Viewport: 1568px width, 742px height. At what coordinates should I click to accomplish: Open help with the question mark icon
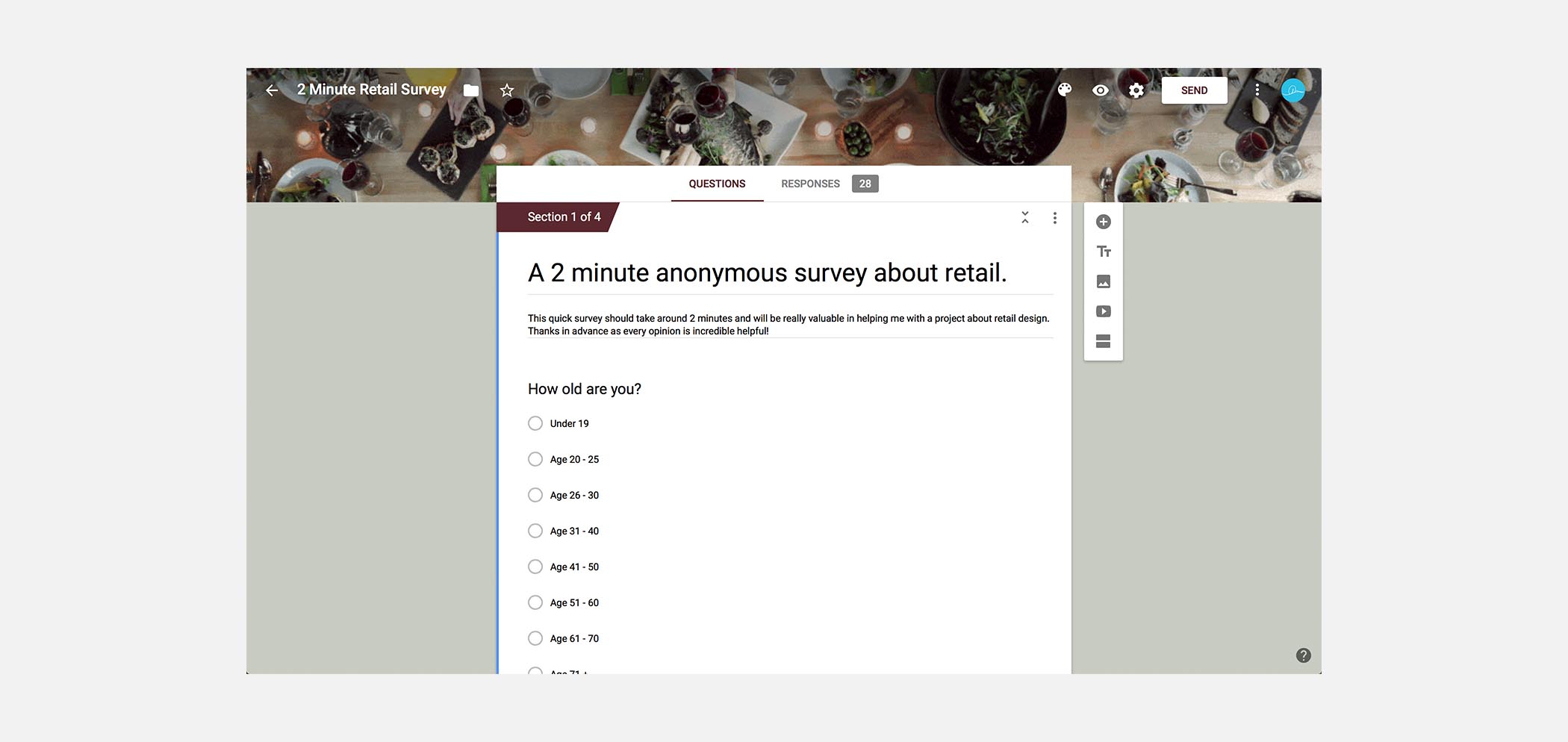[1304, 655]
